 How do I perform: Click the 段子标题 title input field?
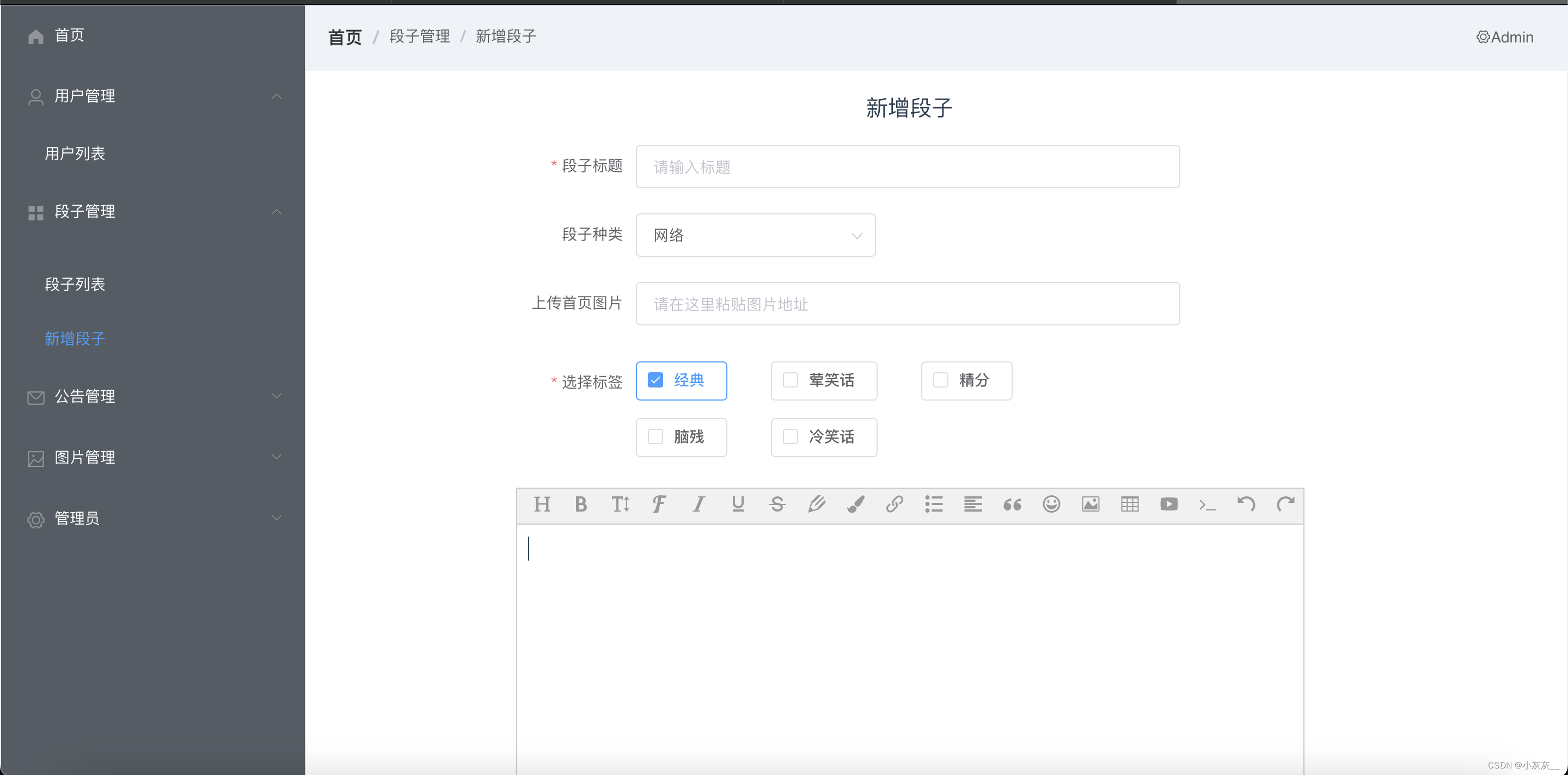(907, 166)
